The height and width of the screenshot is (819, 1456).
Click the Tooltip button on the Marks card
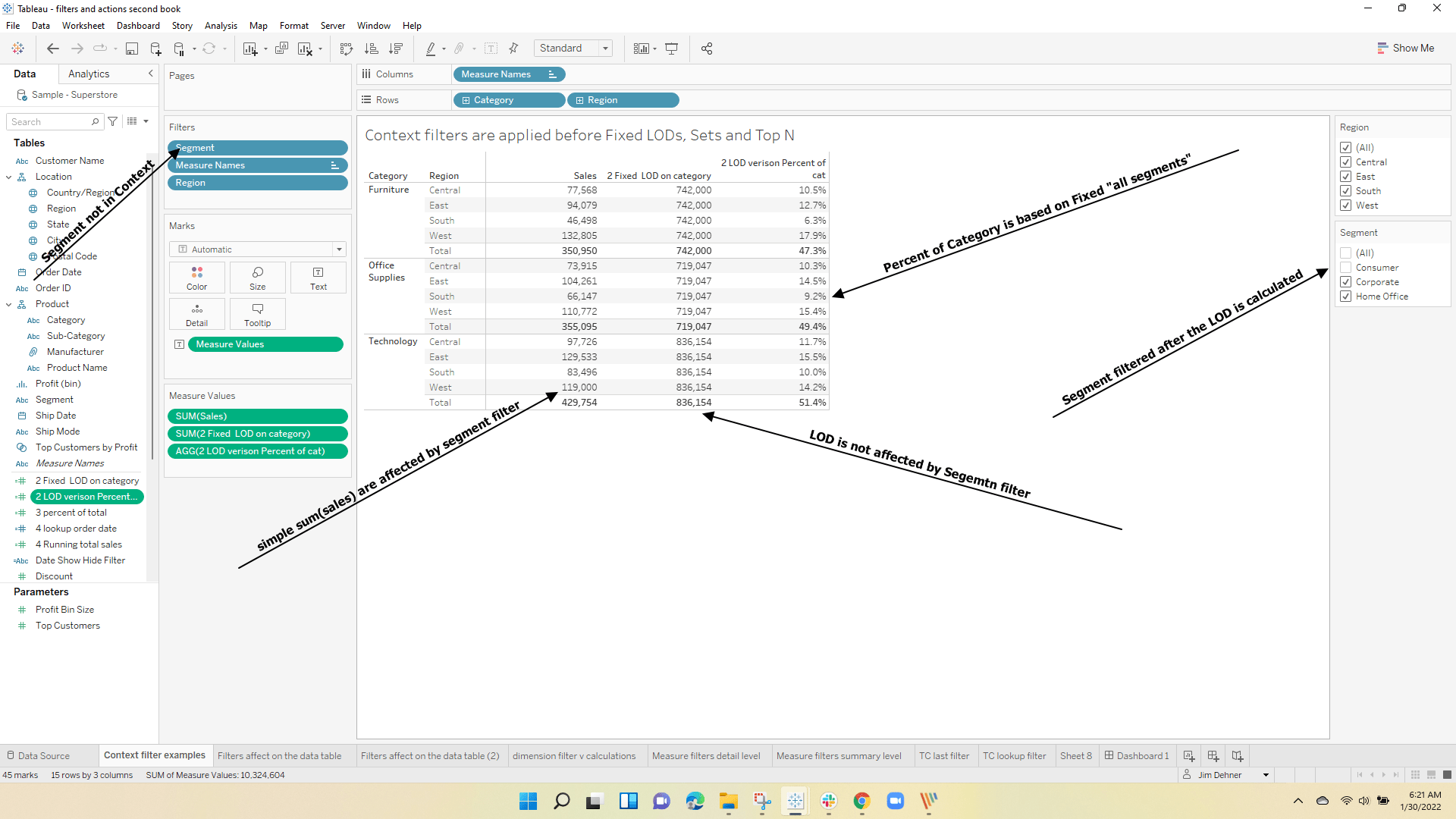tap(257, 313)
